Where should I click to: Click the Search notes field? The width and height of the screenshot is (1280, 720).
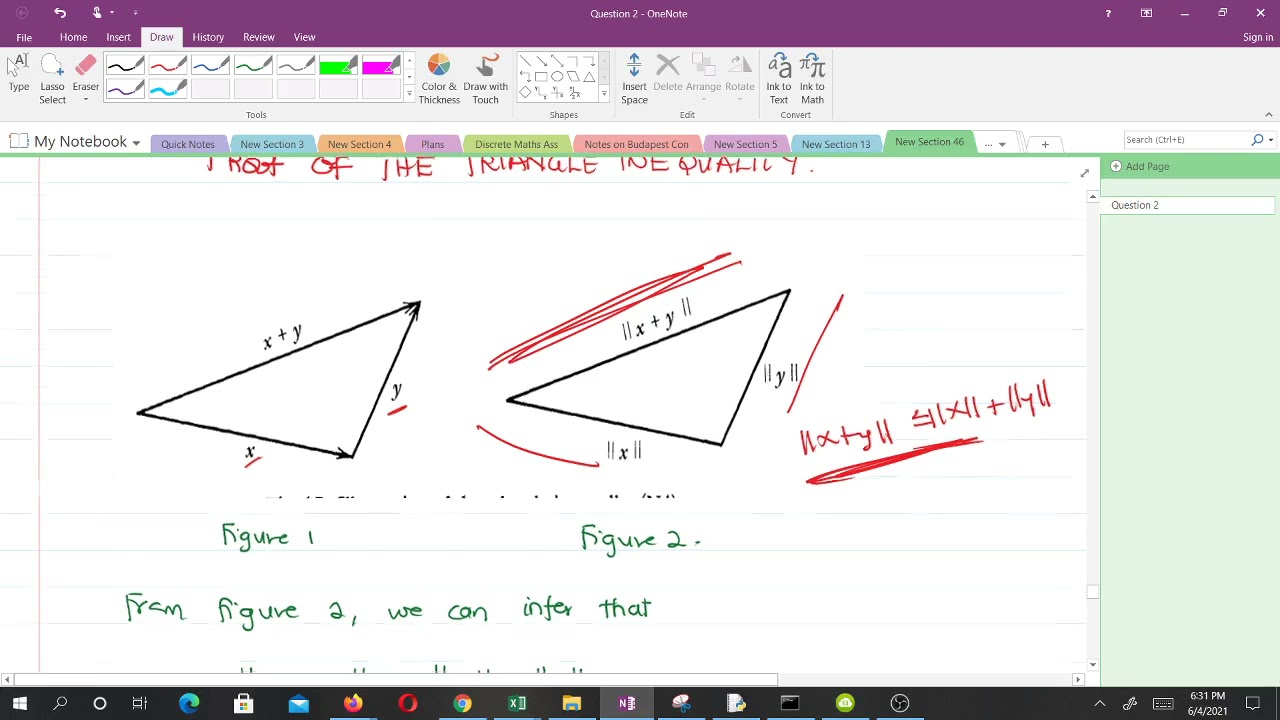[x=1187, y=140]
